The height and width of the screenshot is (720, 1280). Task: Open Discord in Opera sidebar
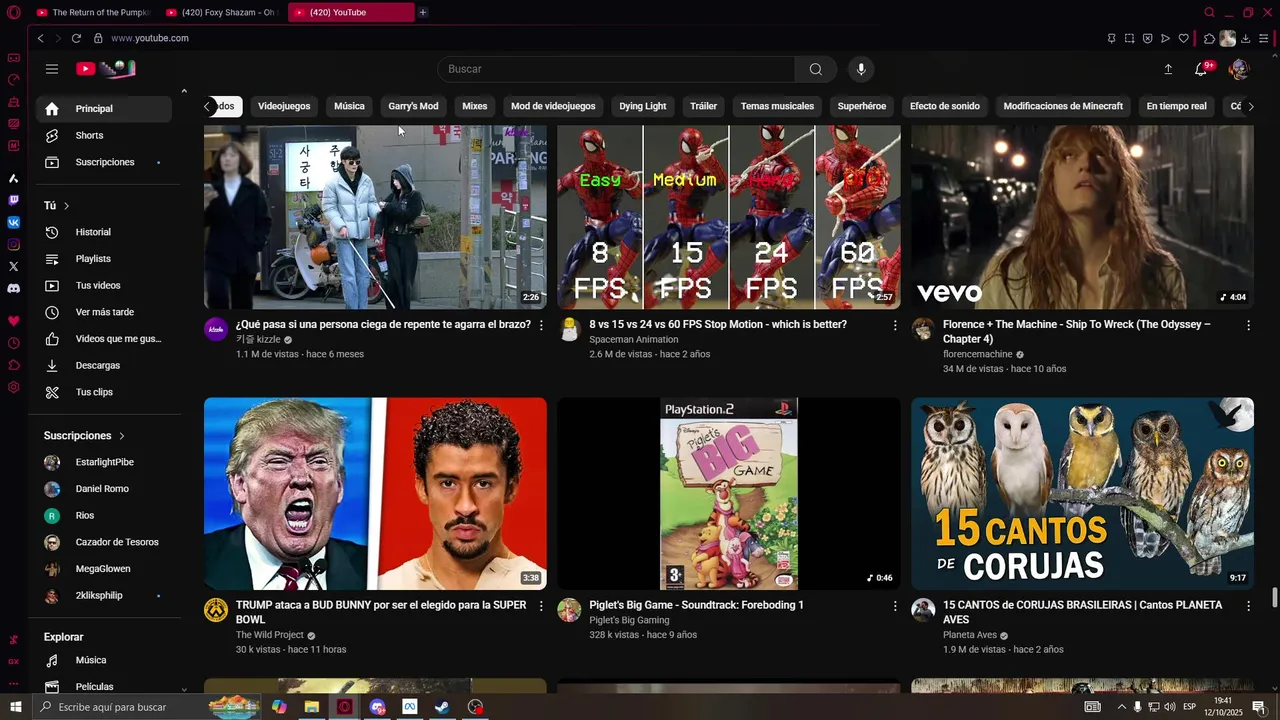click(14, 288)
